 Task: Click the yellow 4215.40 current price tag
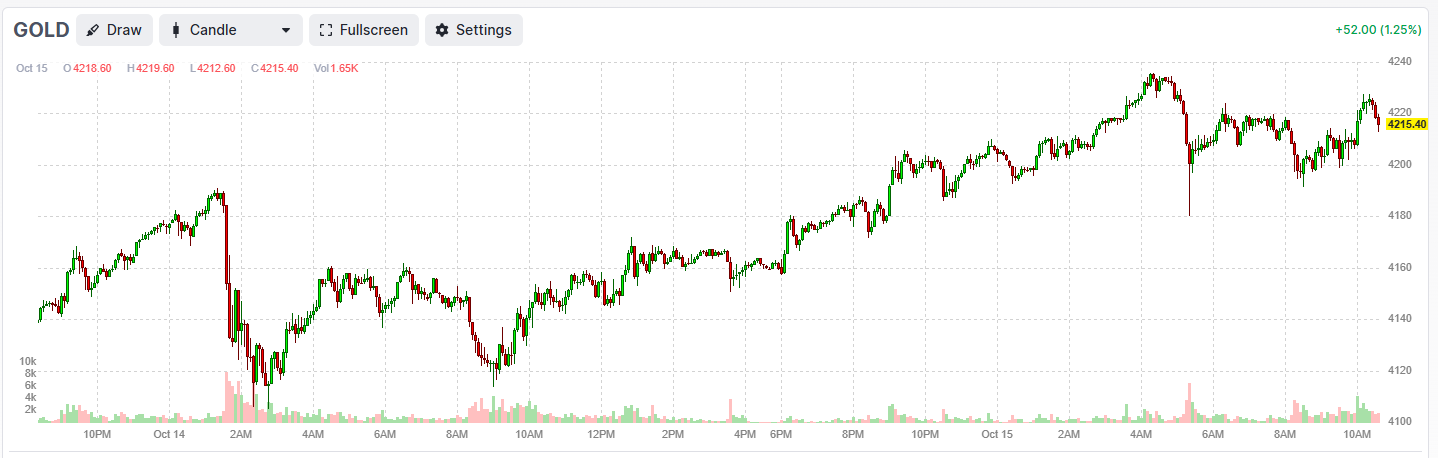click(x=1406, y=124)
